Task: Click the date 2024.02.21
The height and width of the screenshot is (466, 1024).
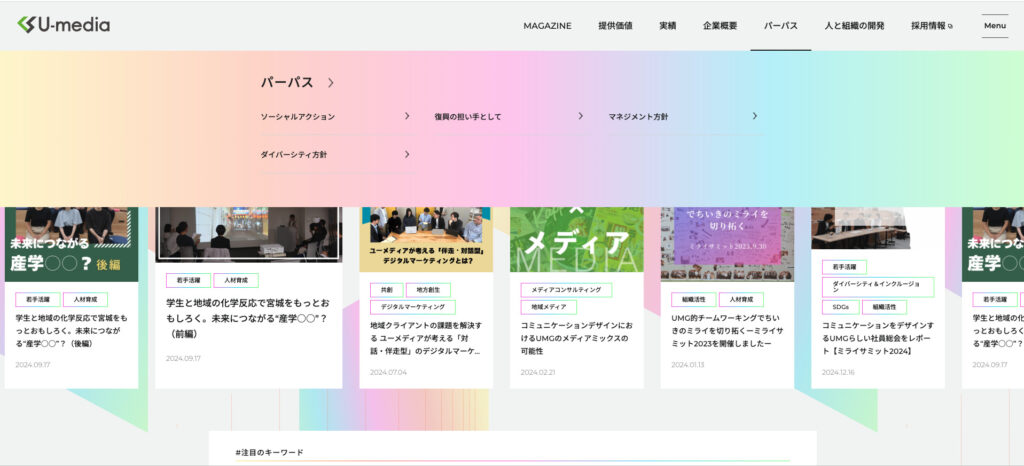Action: pyautogui.click(x=538, y=372)
